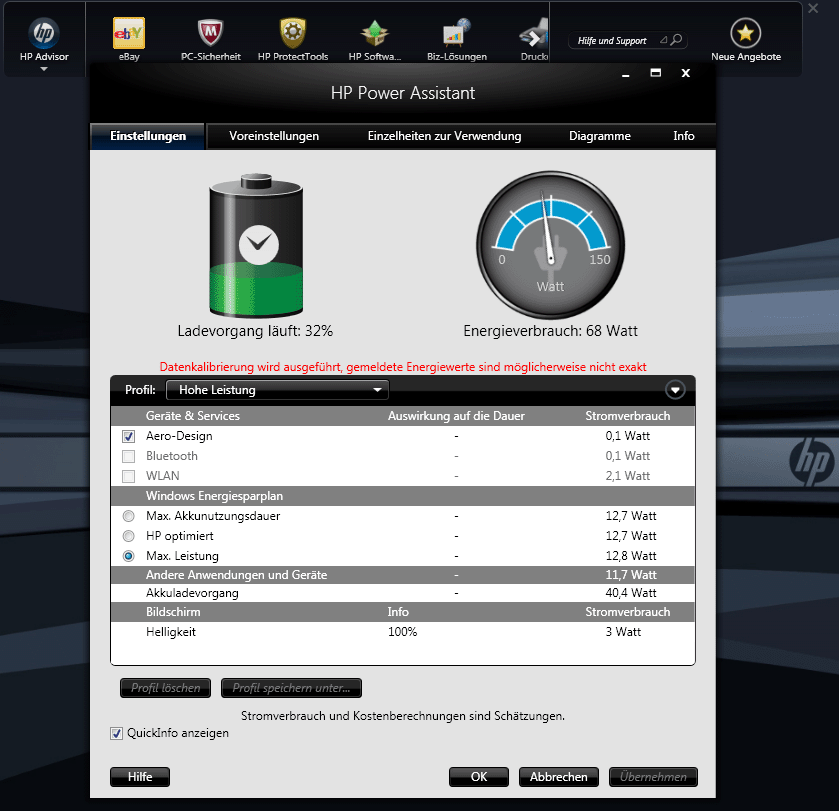Click the battery charge status graphic
Image resolution: width=839 pixels, height=811 pixels.
256,245
